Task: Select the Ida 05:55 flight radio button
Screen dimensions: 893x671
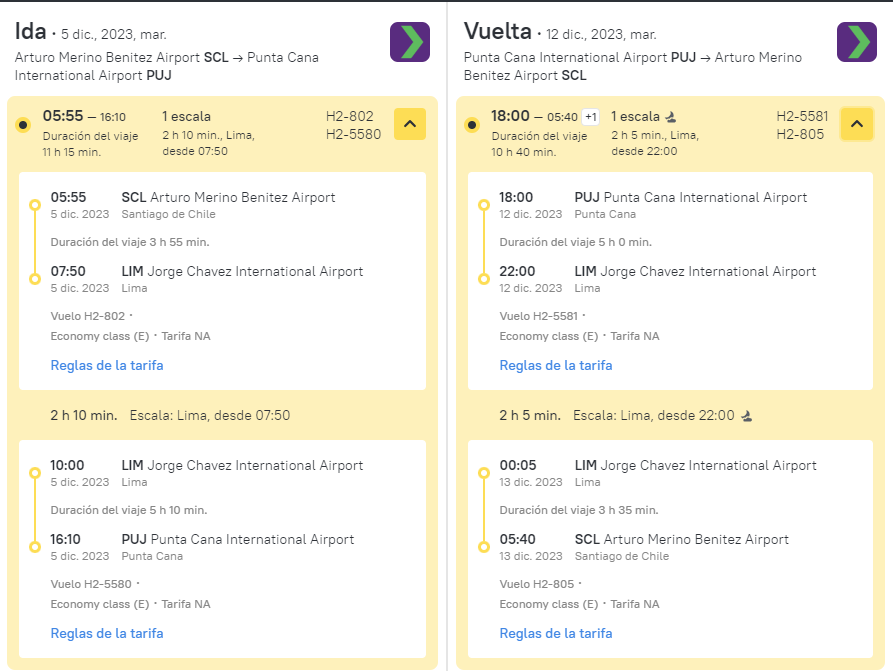Action: click(x=23, y=125)
